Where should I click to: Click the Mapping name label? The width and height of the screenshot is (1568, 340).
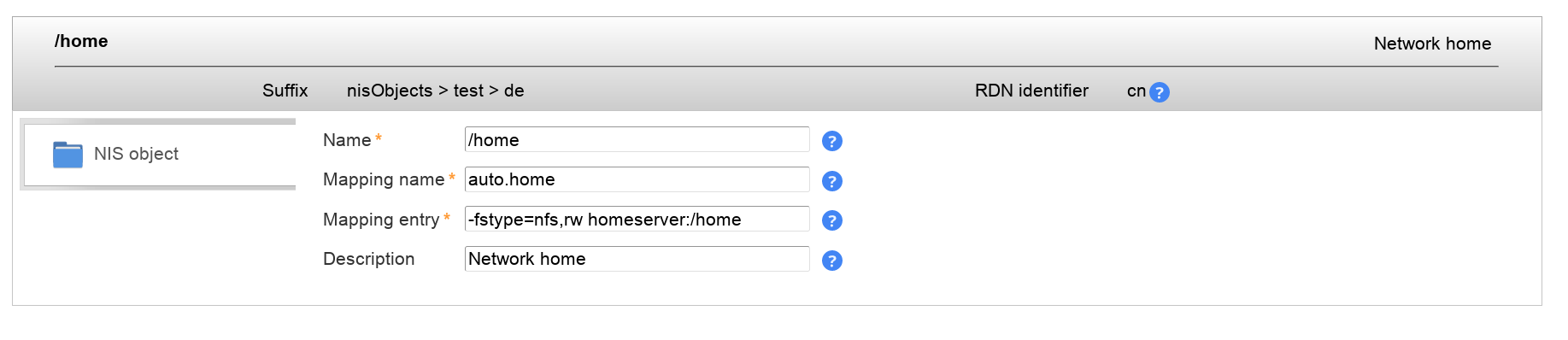click(384, 179)
